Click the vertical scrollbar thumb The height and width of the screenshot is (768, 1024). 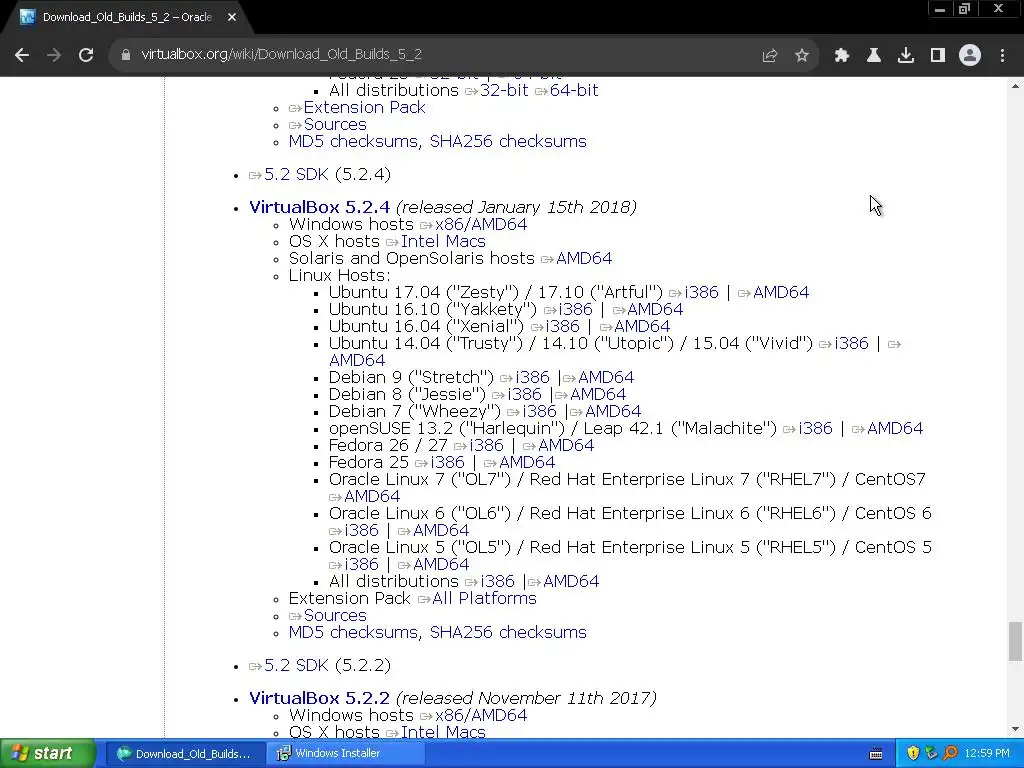point(1015,641)
